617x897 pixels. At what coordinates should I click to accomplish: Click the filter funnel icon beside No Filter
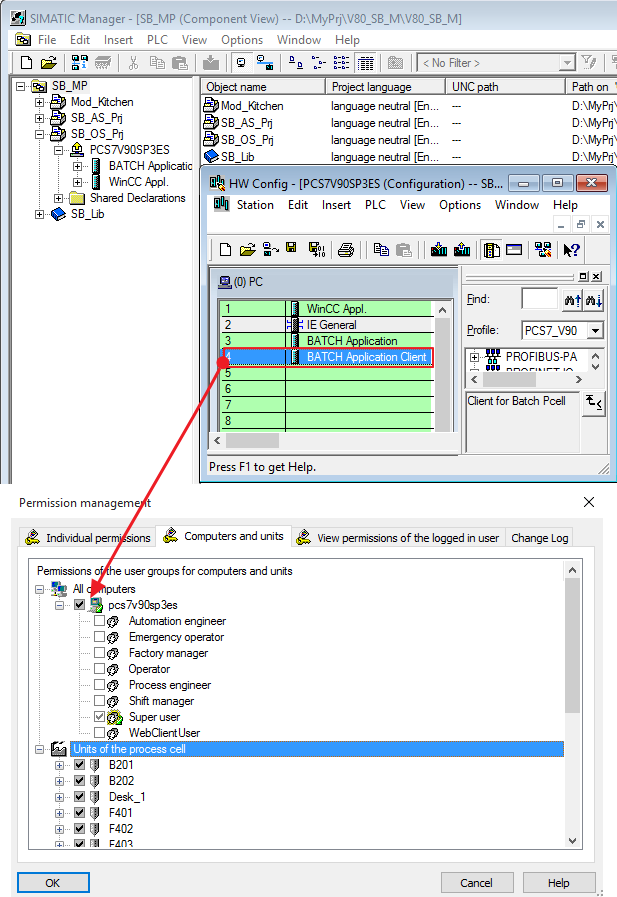click(x=589, y=62)
